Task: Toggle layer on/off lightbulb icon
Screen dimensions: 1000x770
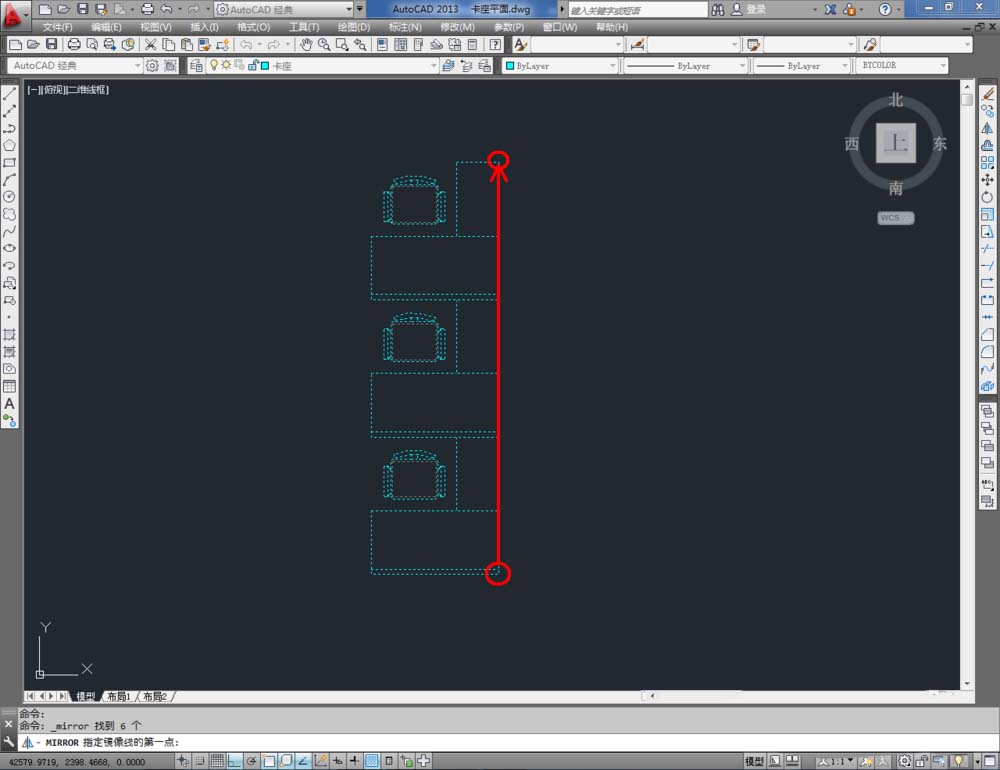Action: point(214,66)
